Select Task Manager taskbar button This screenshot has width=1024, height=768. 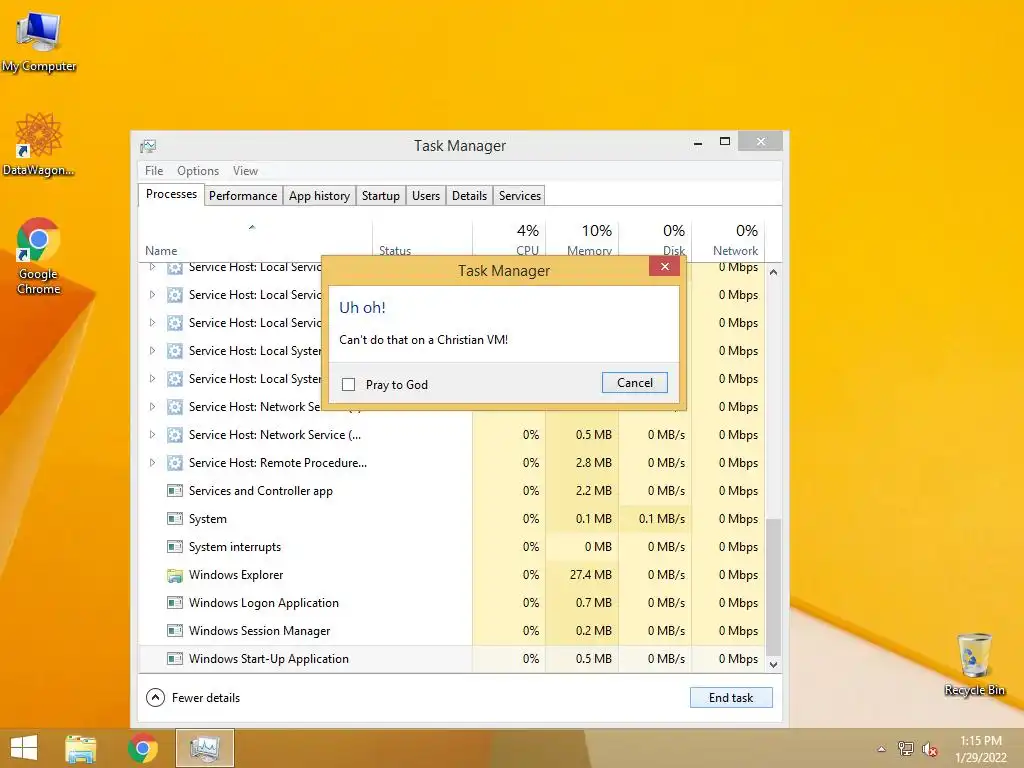point(205,748)
